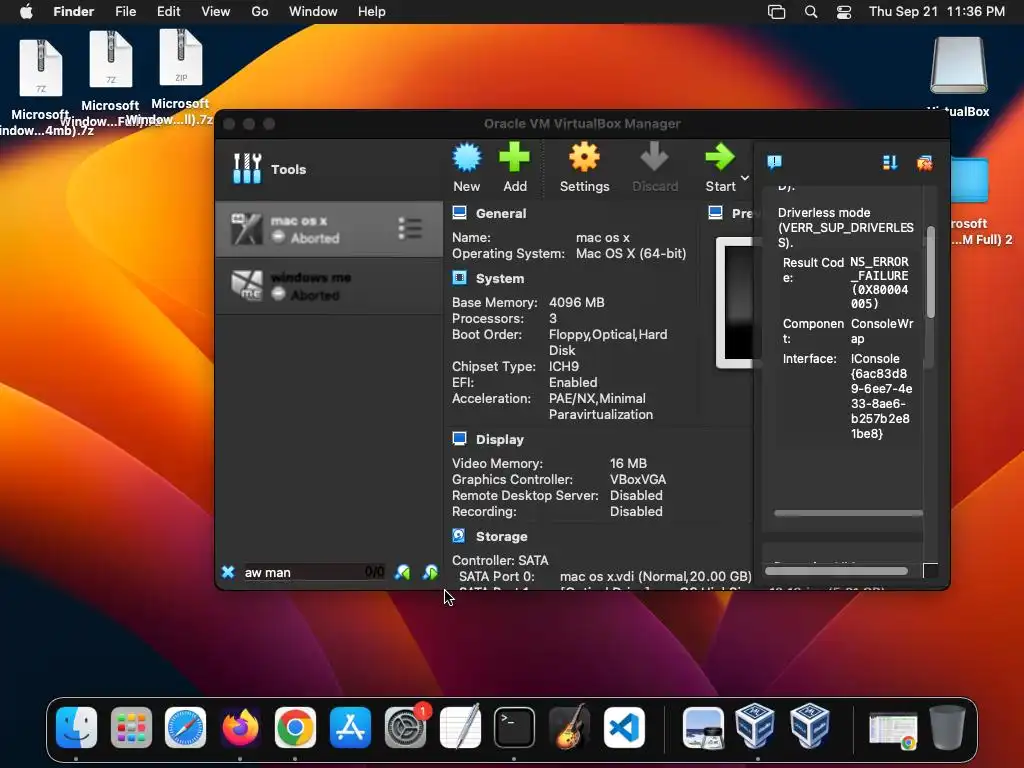
Task: Select the mac os x virtual machine
Action: coord(329,229)
